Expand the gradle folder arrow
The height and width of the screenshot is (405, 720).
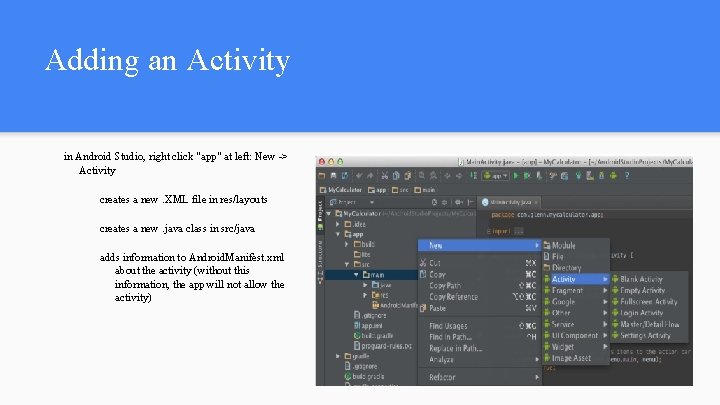click(338, 356)
